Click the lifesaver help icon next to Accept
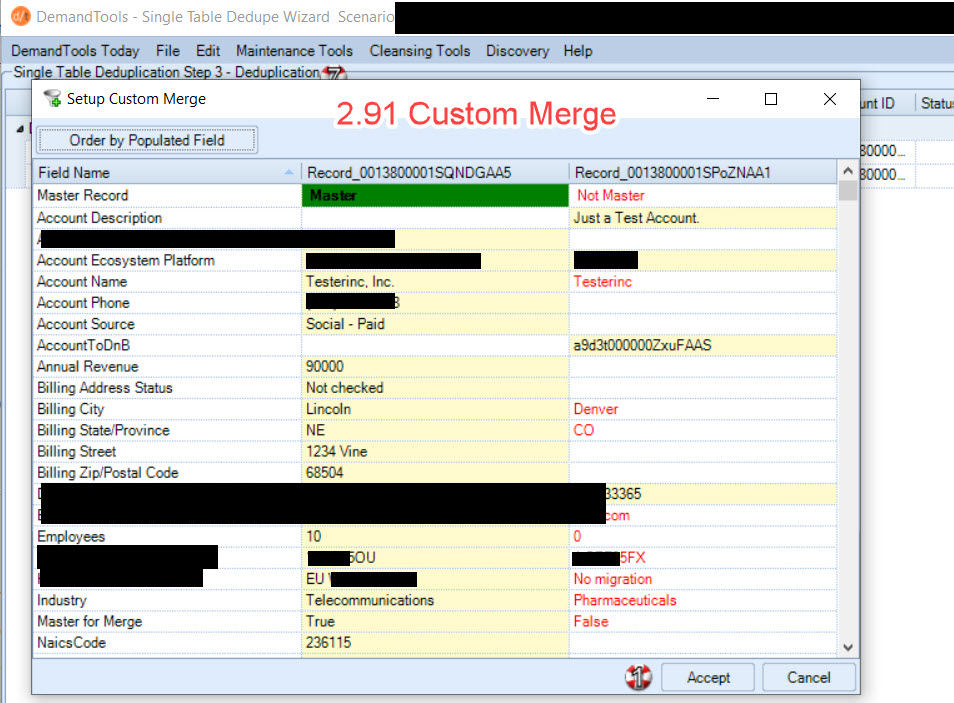 click(638, 677)
